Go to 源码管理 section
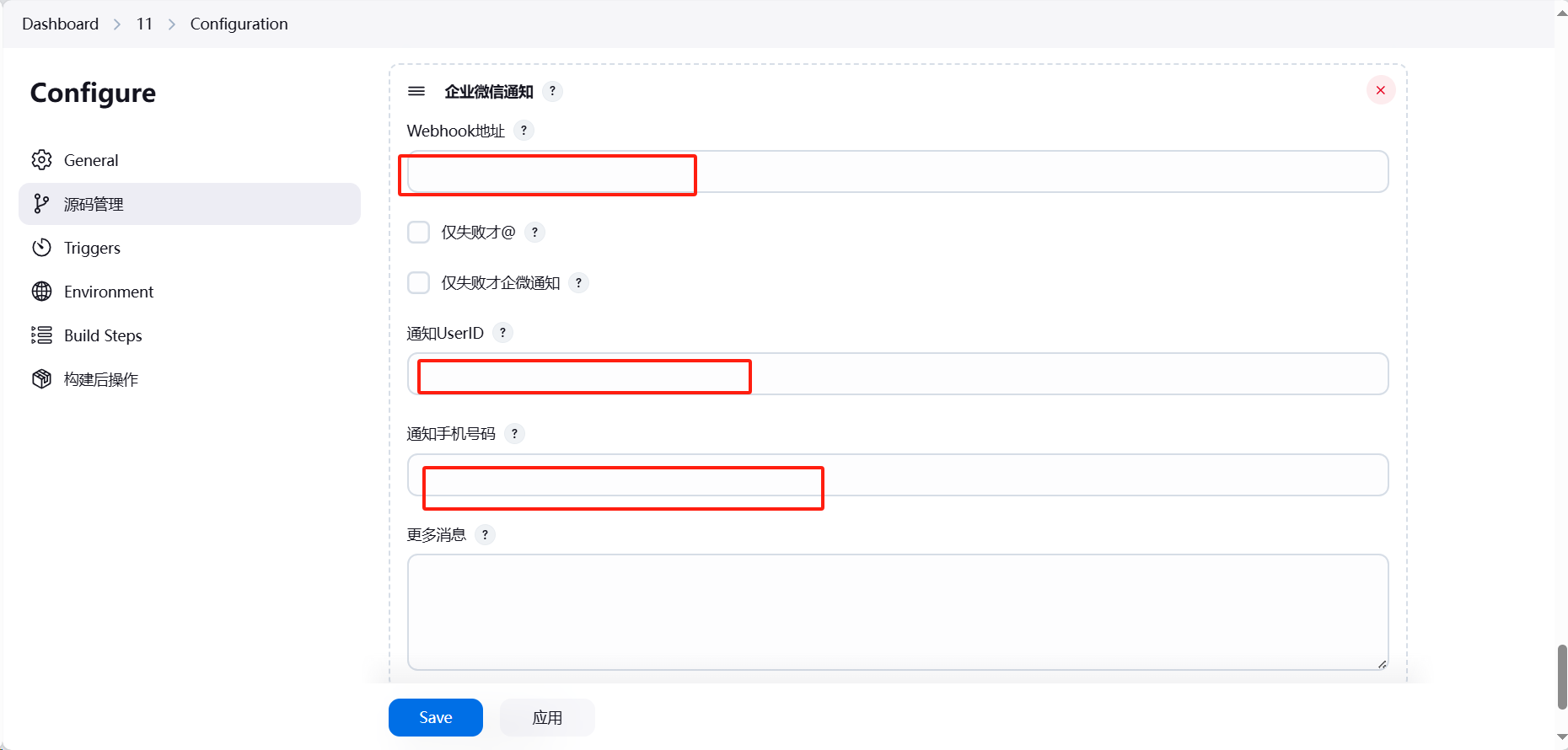This screenshot has height=750, width=1568. point(190,204)
